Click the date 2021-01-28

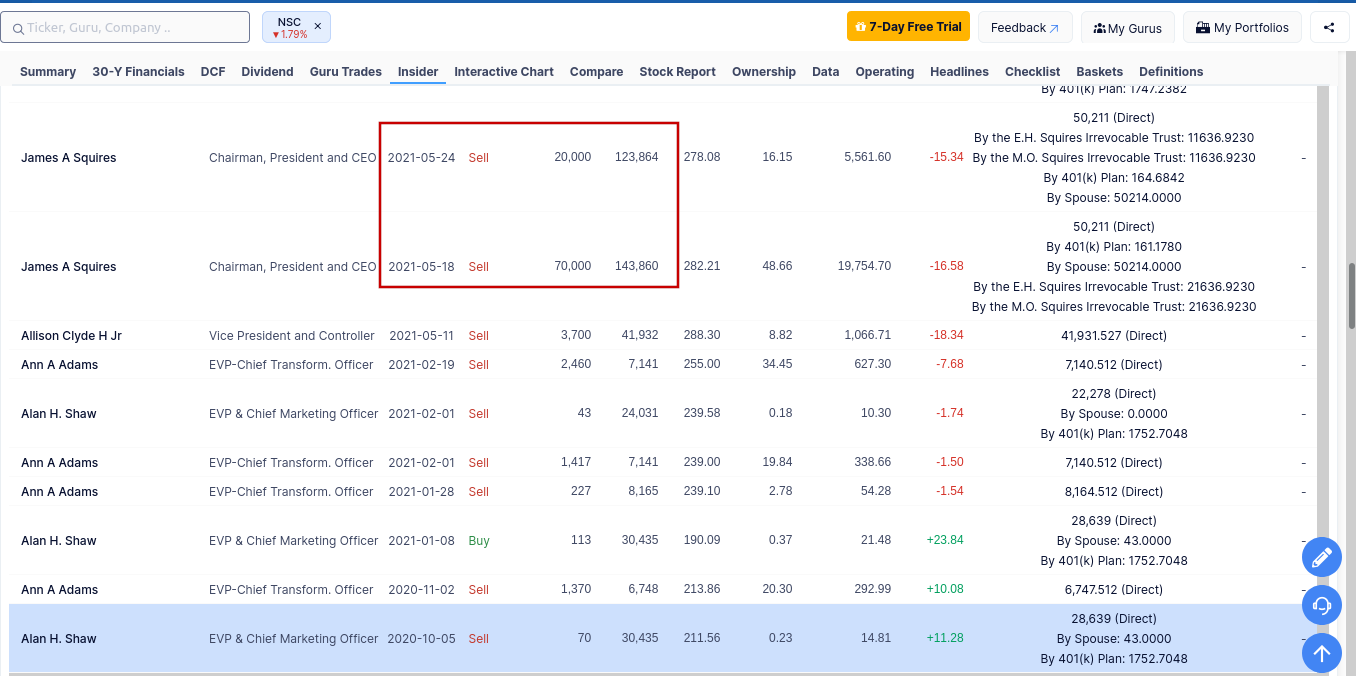(x=421, y=492)
